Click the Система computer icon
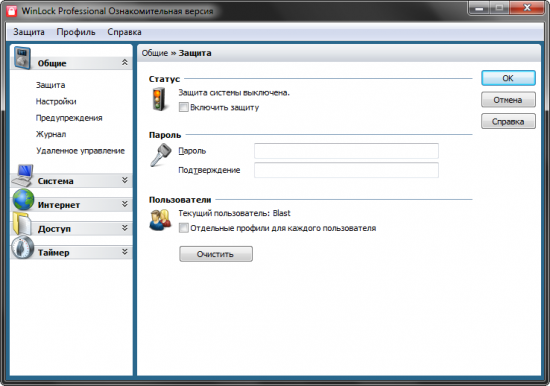This screenshot has height=386, width=550. [23, 175]
